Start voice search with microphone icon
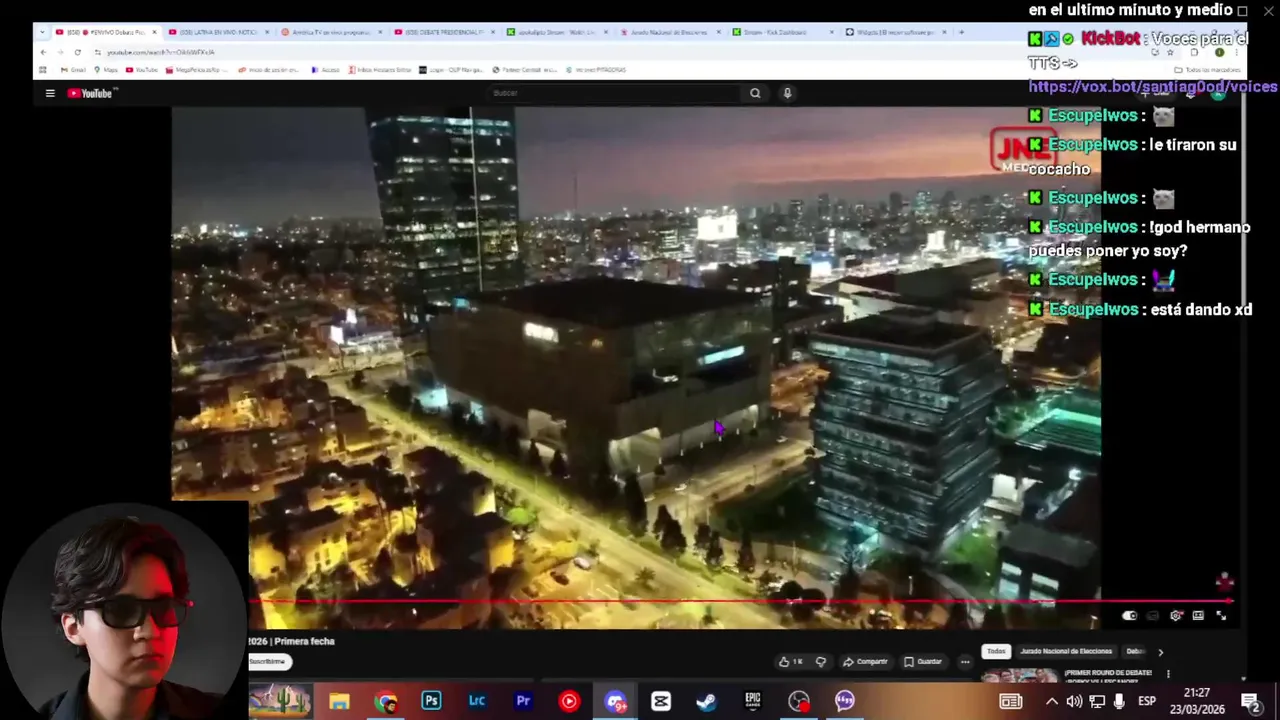The height and width of the screenshot is (720, 1280). [787, 93]
